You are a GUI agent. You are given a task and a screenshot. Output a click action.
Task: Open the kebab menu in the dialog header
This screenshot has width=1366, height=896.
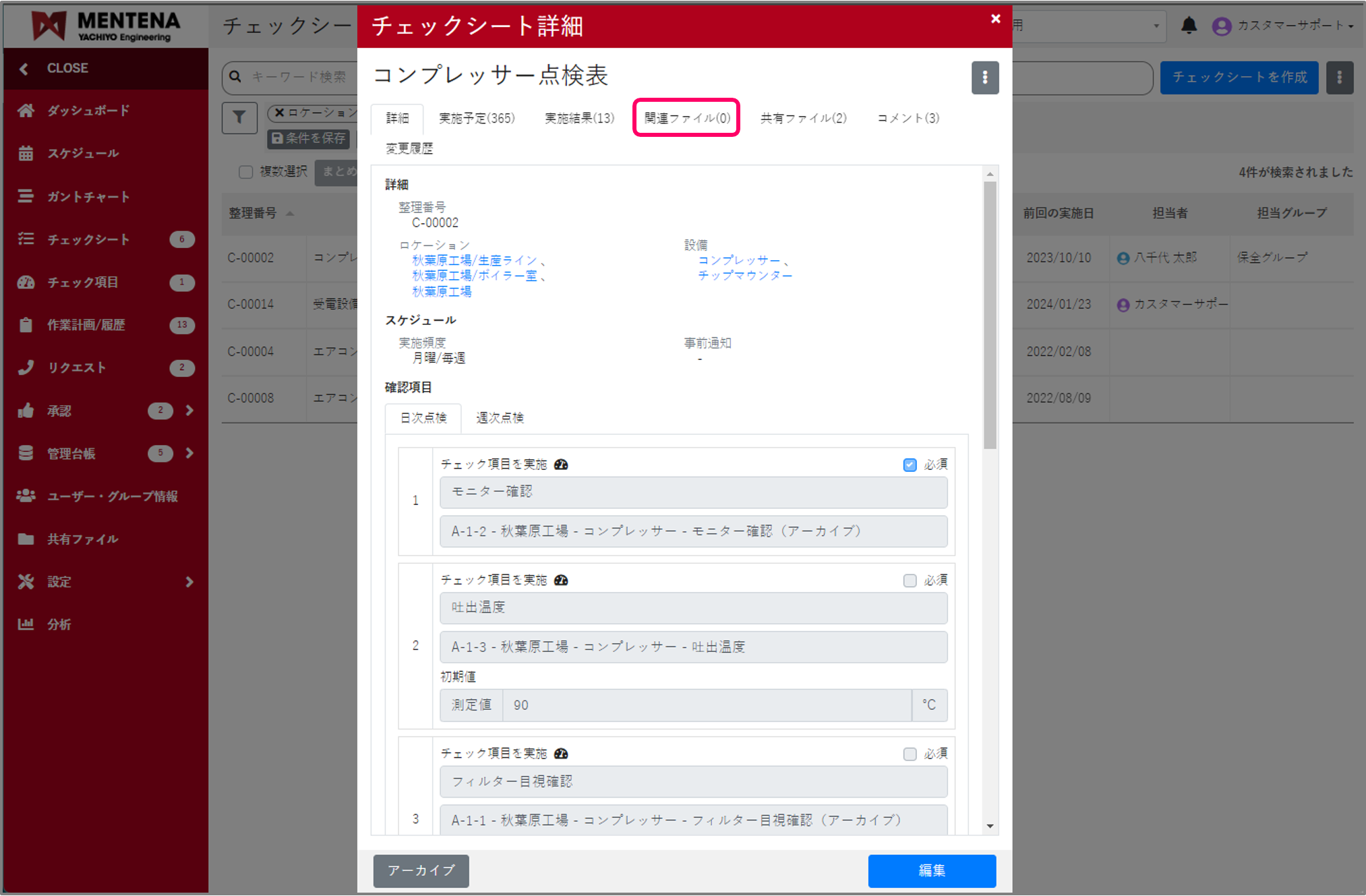coord(985,78)
